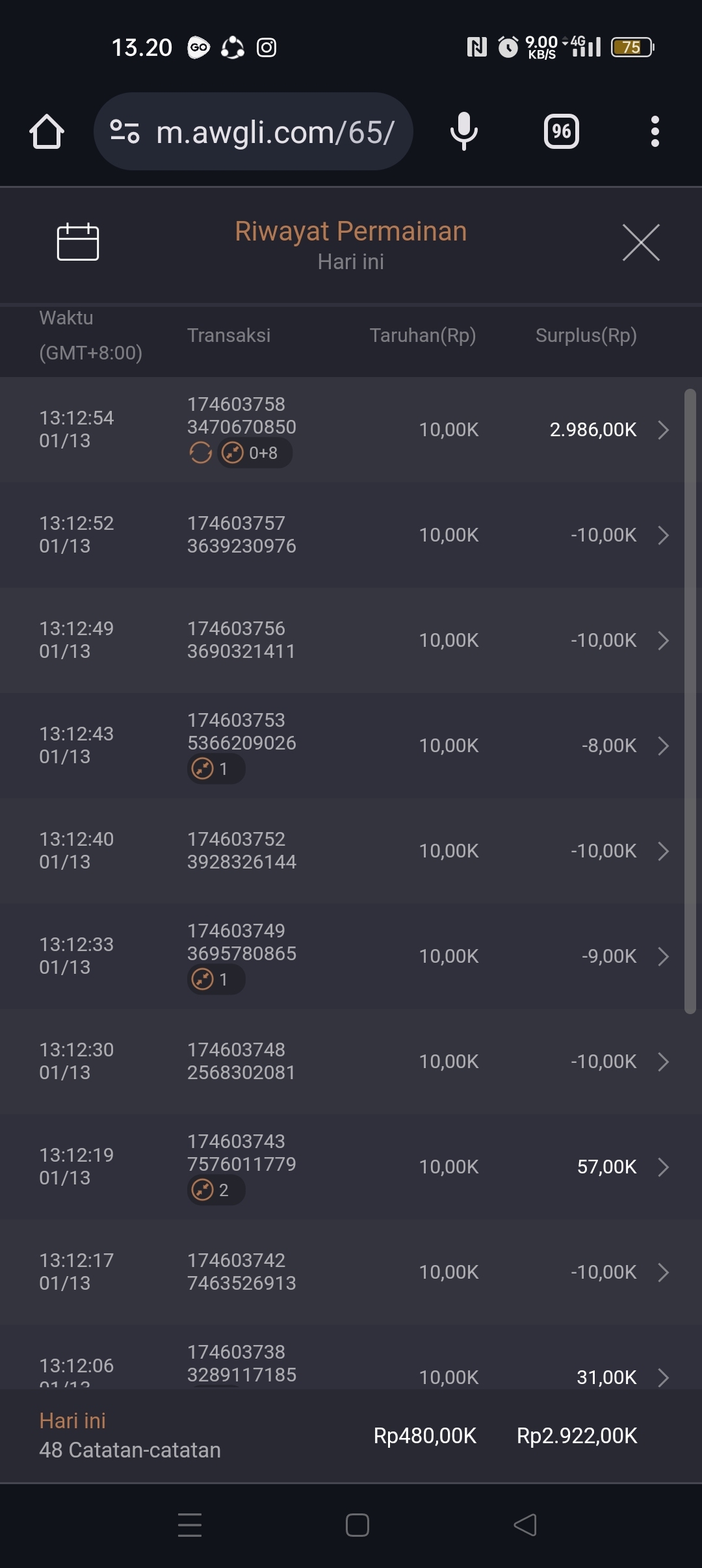Click the history list scrollbar

click(x=690, y=701)
